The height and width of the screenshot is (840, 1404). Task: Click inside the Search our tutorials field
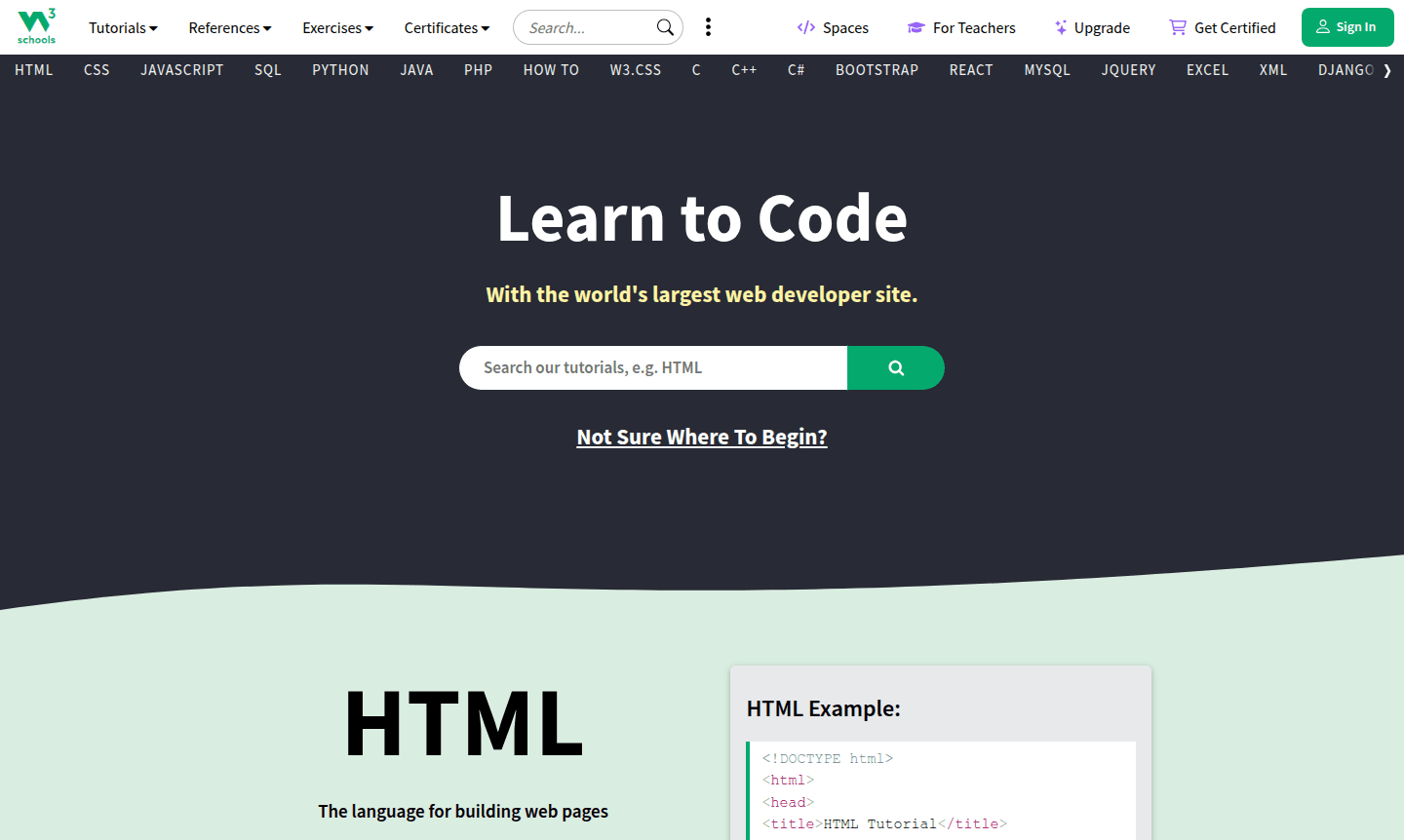coord(653,367)
